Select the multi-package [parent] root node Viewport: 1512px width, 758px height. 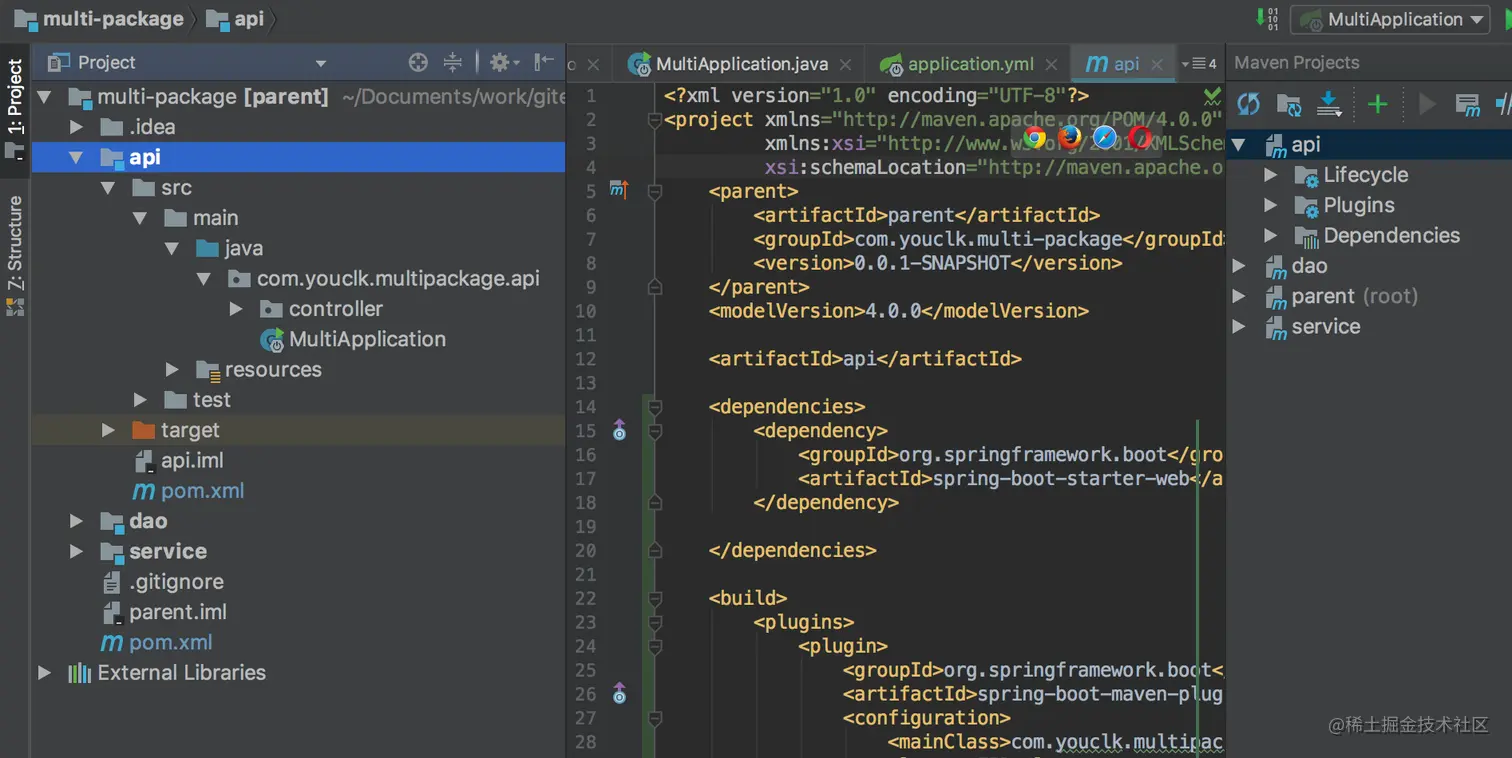pyautogui.click(x=198, y=97)
